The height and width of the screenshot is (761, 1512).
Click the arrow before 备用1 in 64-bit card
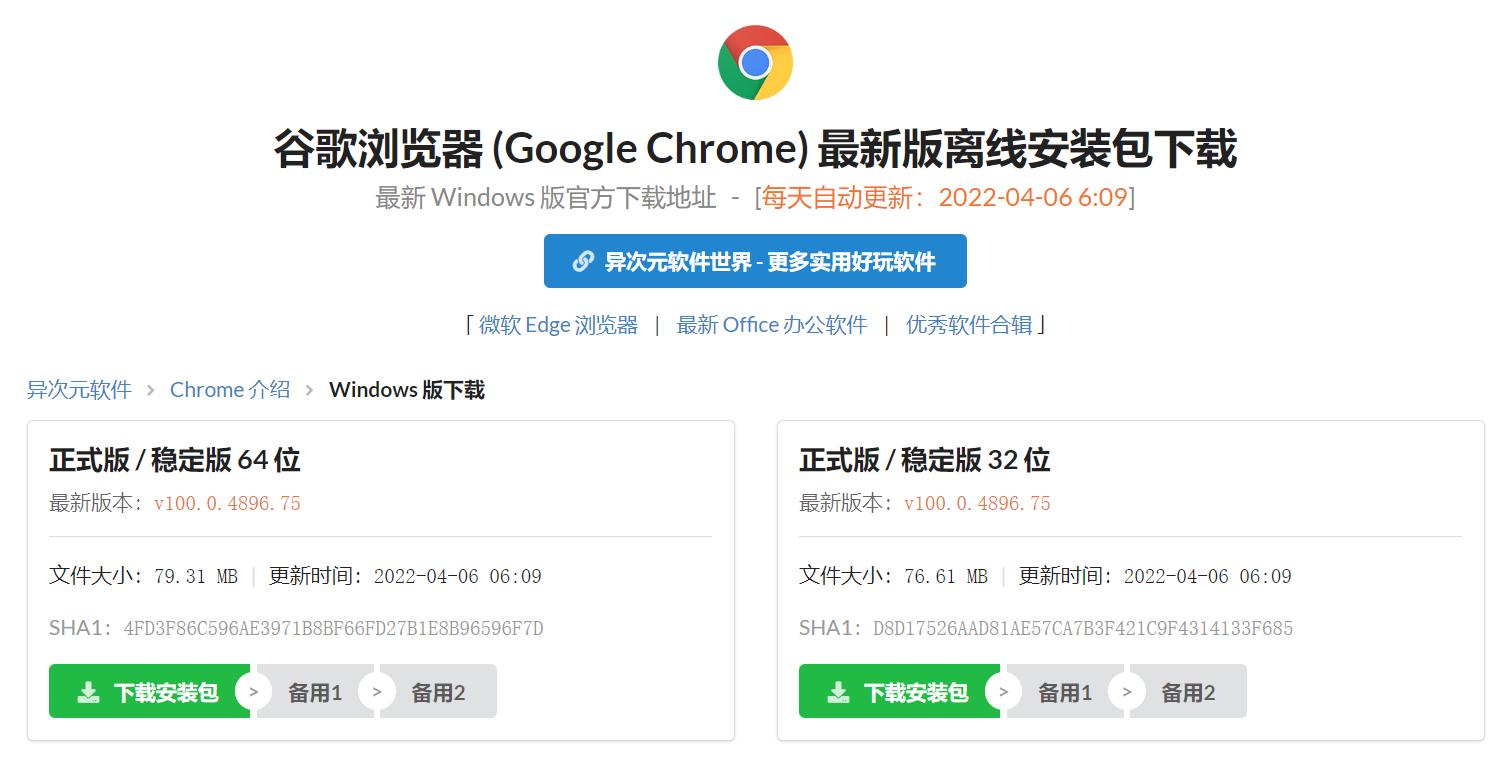(x=254, y=692)
